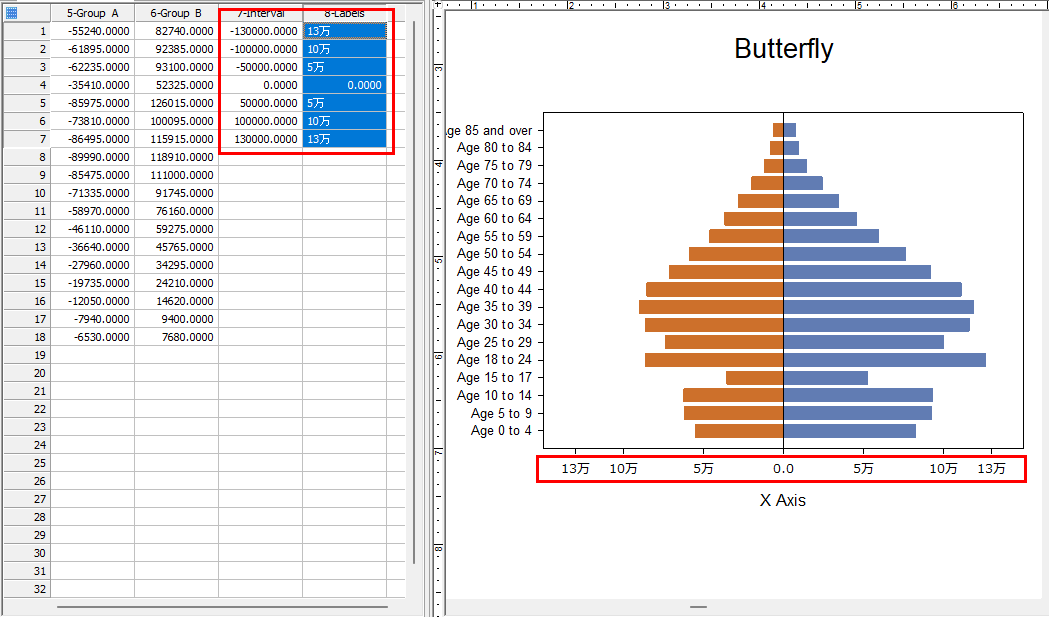1049x617 pixels.
Task: Click the graph page horizontal scrollbar thumb
Action: click(x=698, y=607)
